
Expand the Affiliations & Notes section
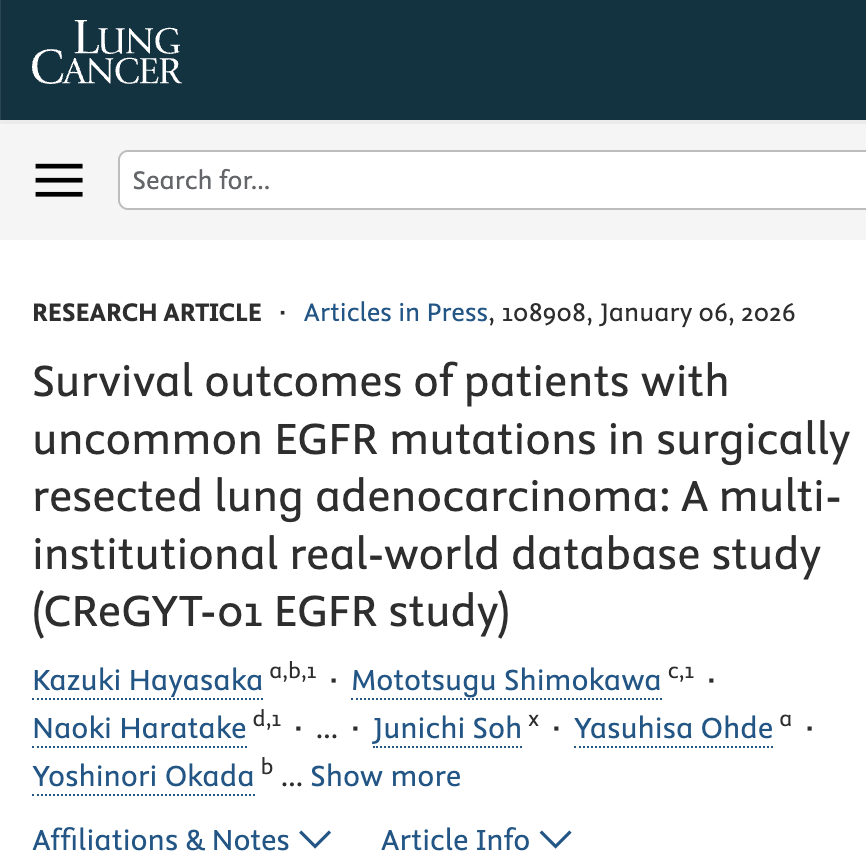[x=181, y=840]
